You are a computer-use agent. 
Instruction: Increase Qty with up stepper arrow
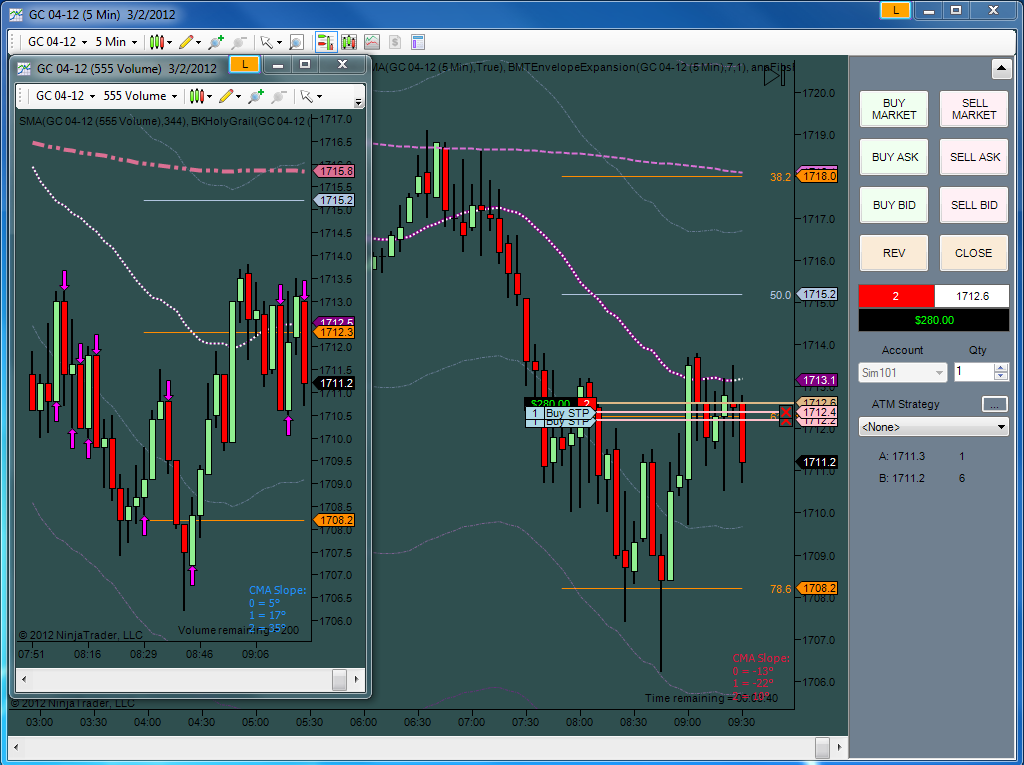(1000, 368)
